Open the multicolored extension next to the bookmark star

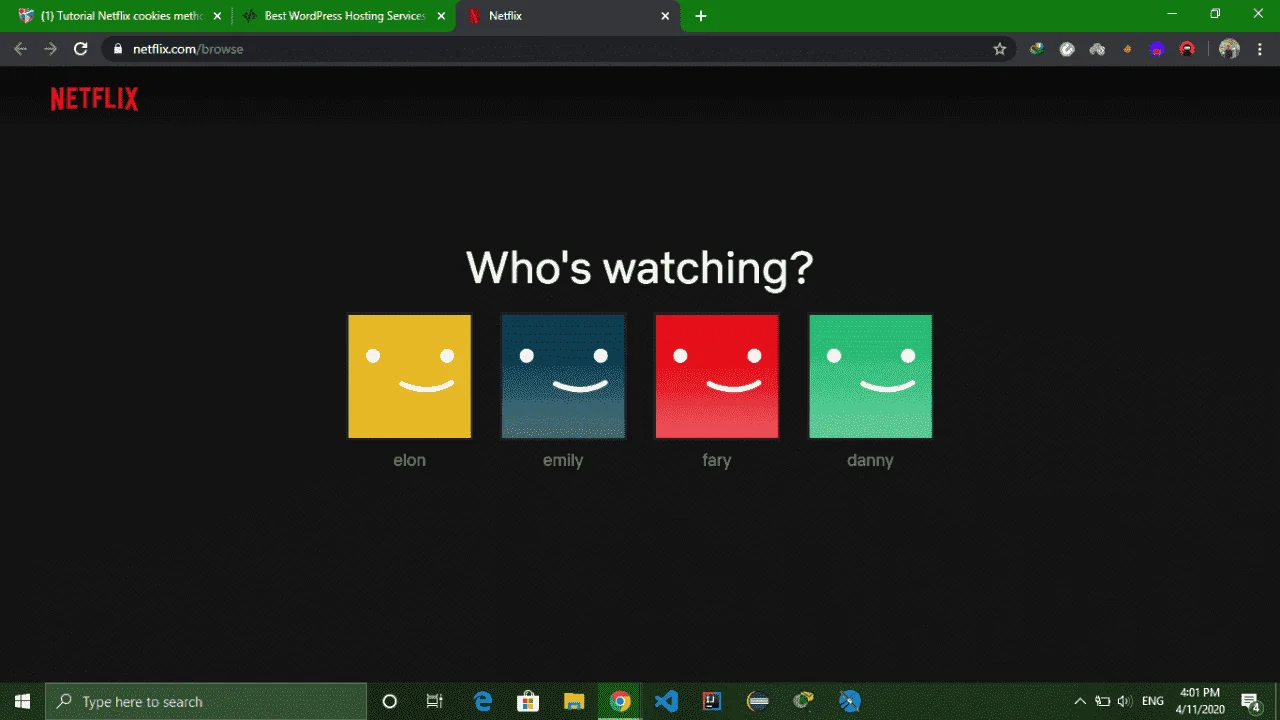[1037, 49]
